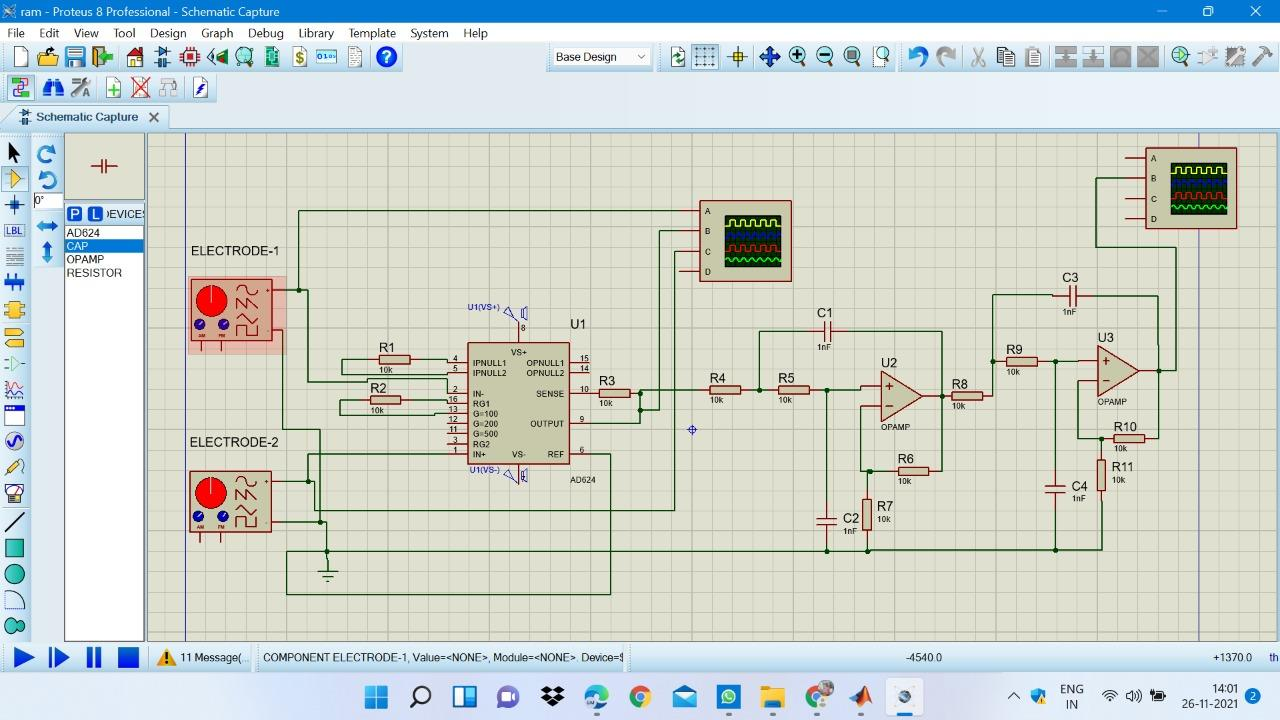The width and height of the screenshot is (1280, 720).
Task: Select the 2D circle graphics tool
Action: [14, 574]
